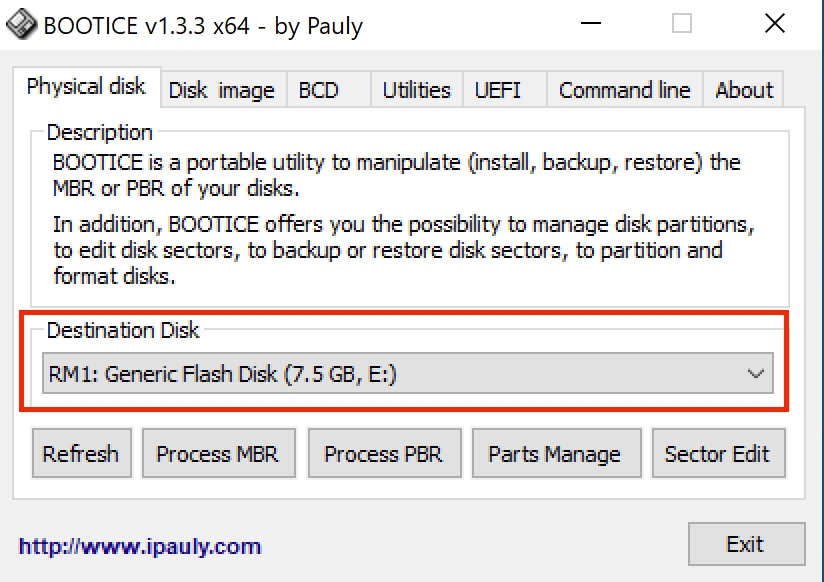Switch to the Physical disk tab
This screenshot has width=824, height=582.
(86, 87)
